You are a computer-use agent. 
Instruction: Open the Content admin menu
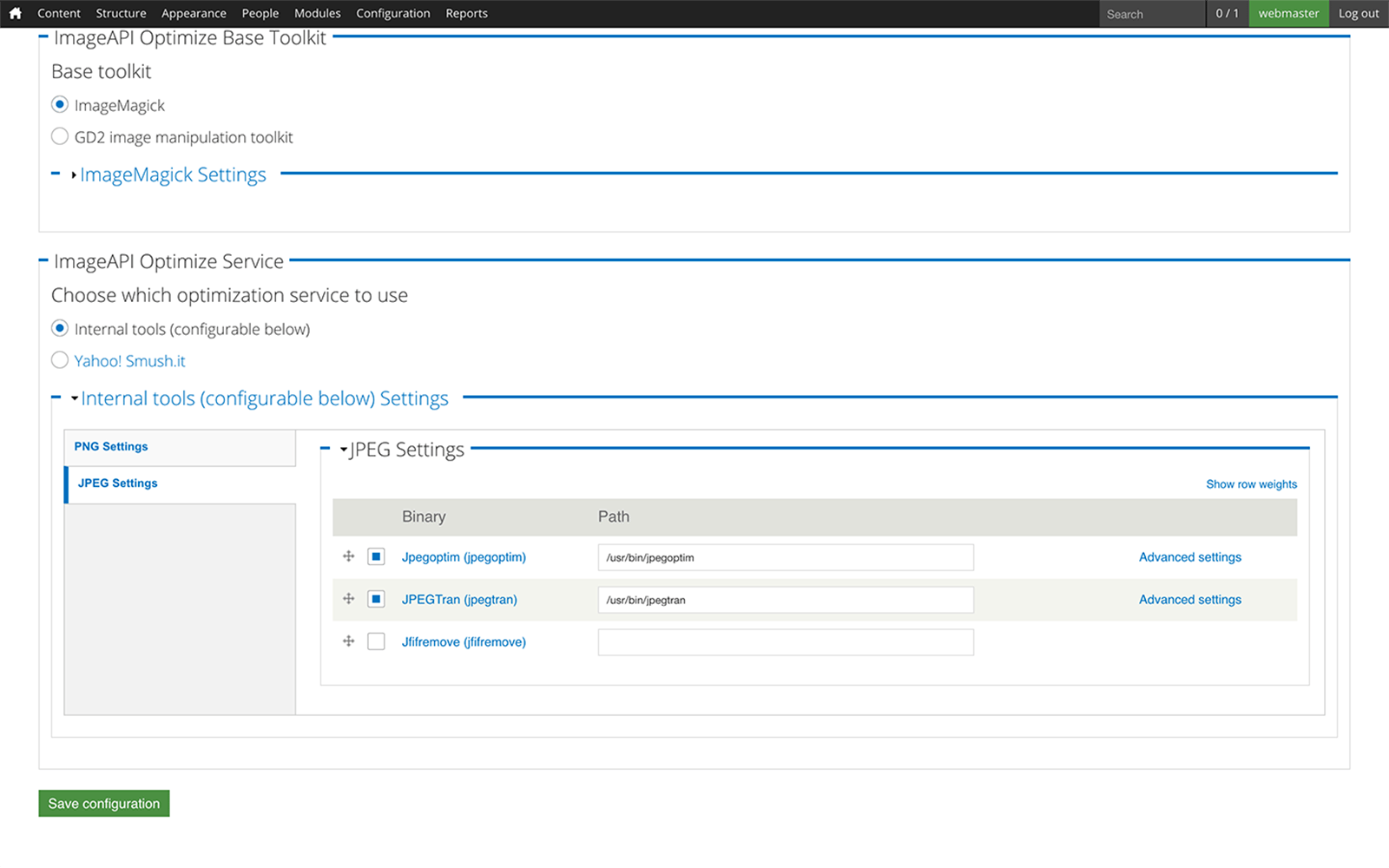(59, 13)
